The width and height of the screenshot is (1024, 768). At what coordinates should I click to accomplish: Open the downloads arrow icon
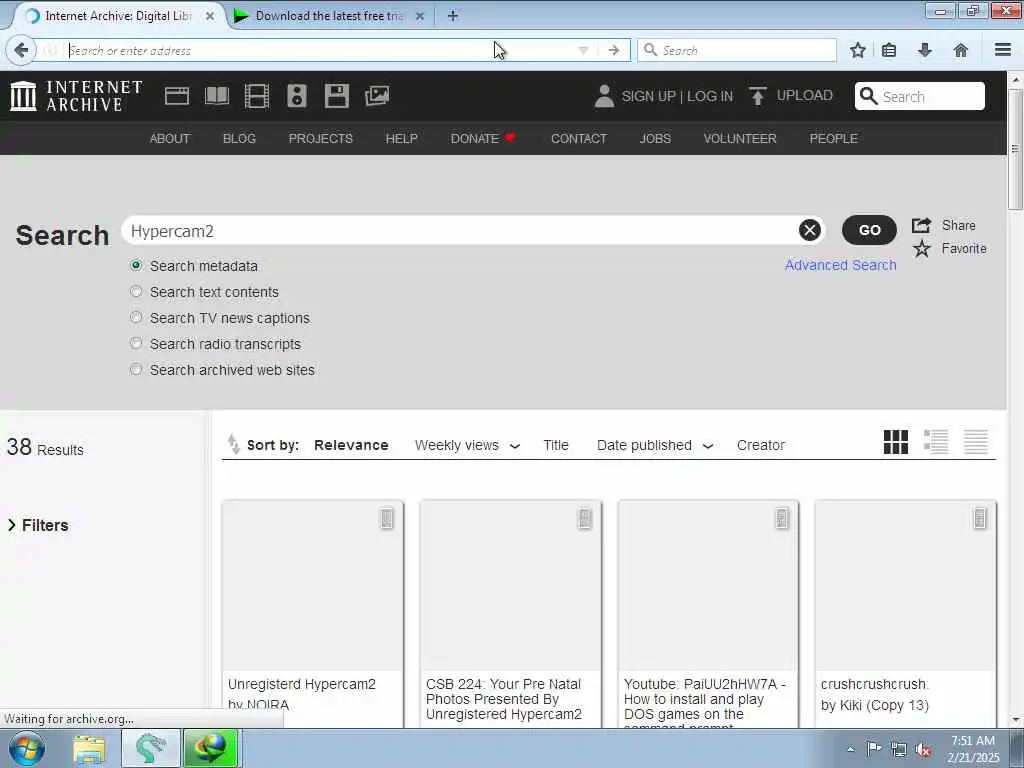pyautogui.click(x=925, y=50)
